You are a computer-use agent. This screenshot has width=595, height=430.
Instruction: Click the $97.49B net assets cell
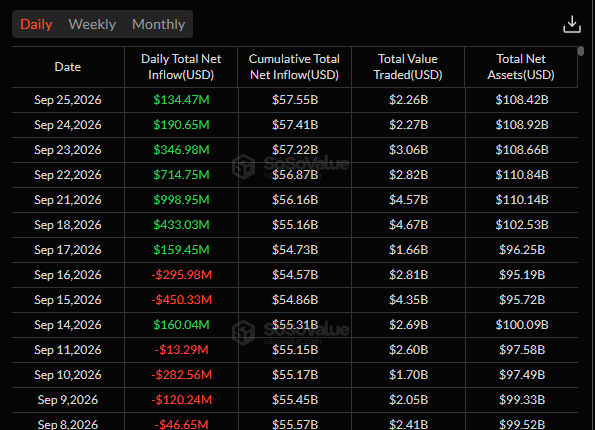(x=522, y=375)
